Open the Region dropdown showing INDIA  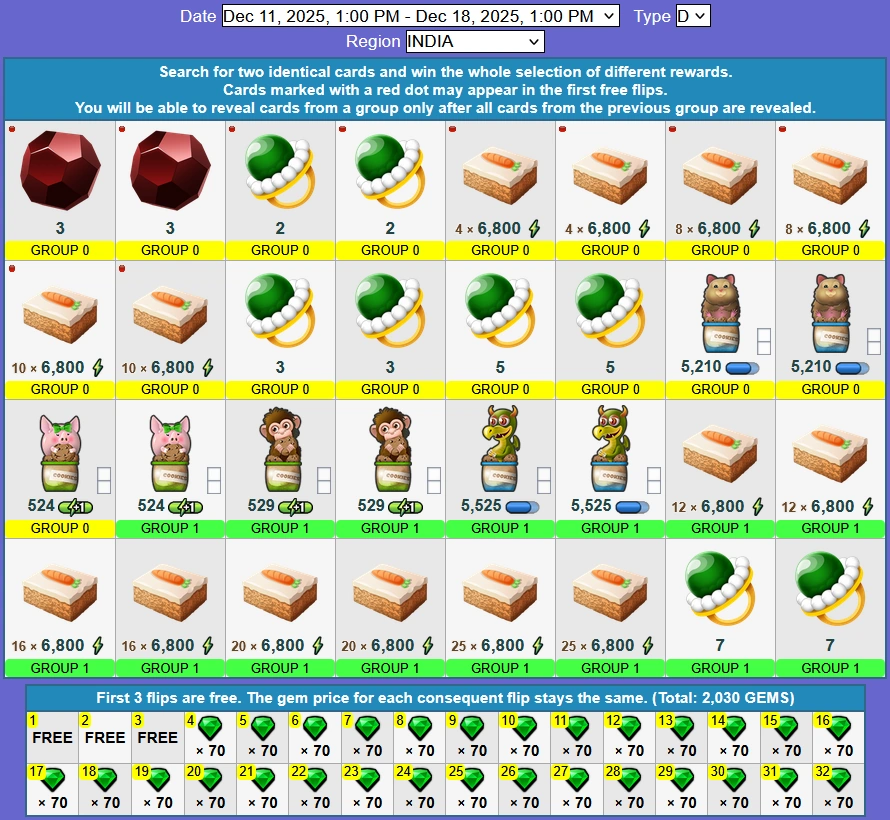point(475,41)
